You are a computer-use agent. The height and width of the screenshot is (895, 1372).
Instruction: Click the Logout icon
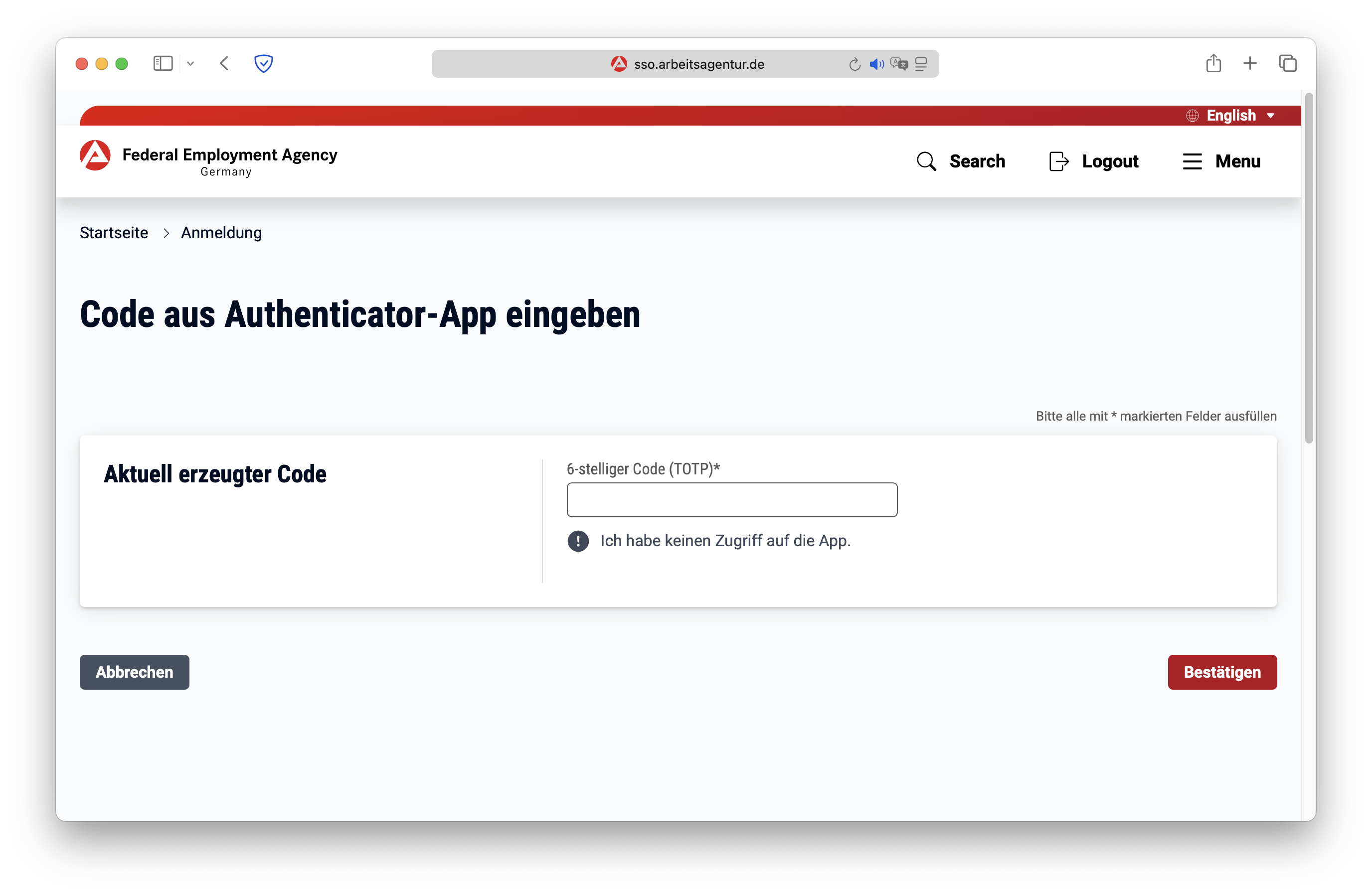pyautogui.click(x=1058, y=161)
